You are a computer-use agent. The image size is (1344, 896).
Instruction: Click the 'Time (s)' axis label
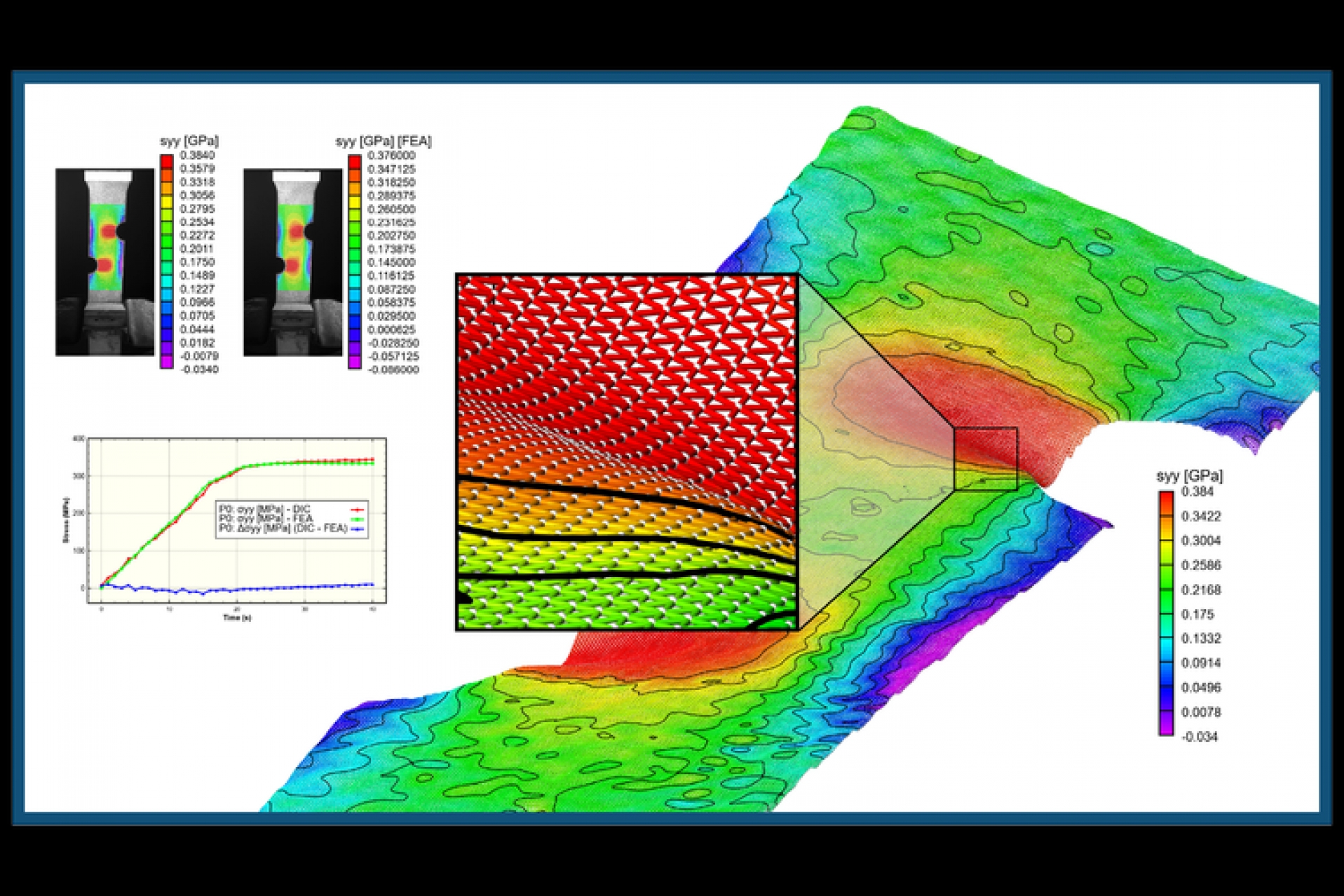pyautogui.click(x=237, y=618)
